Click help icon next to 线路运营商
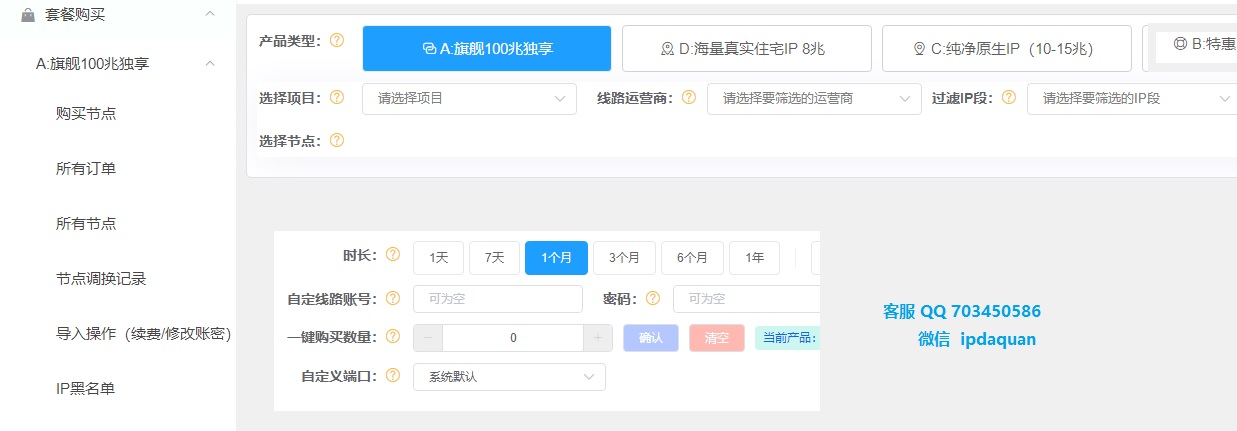 point(689,98)
